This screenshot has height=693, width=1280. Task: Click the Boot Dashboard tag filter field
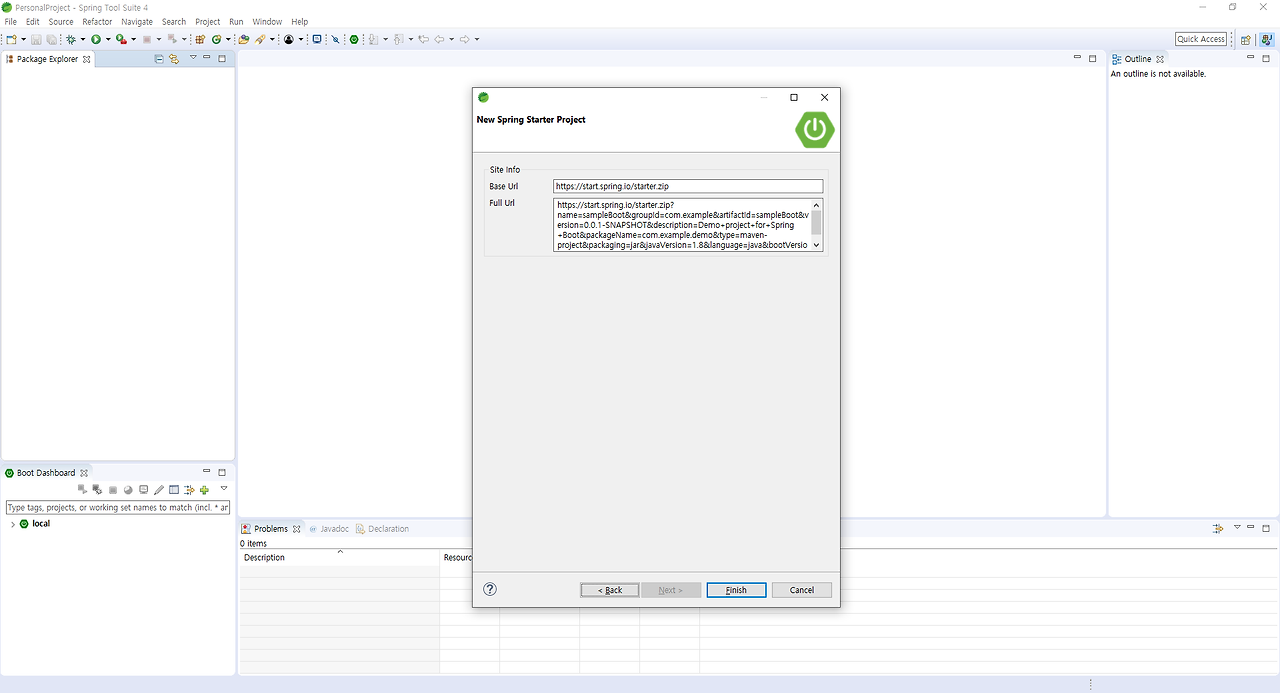coord(118,508)
